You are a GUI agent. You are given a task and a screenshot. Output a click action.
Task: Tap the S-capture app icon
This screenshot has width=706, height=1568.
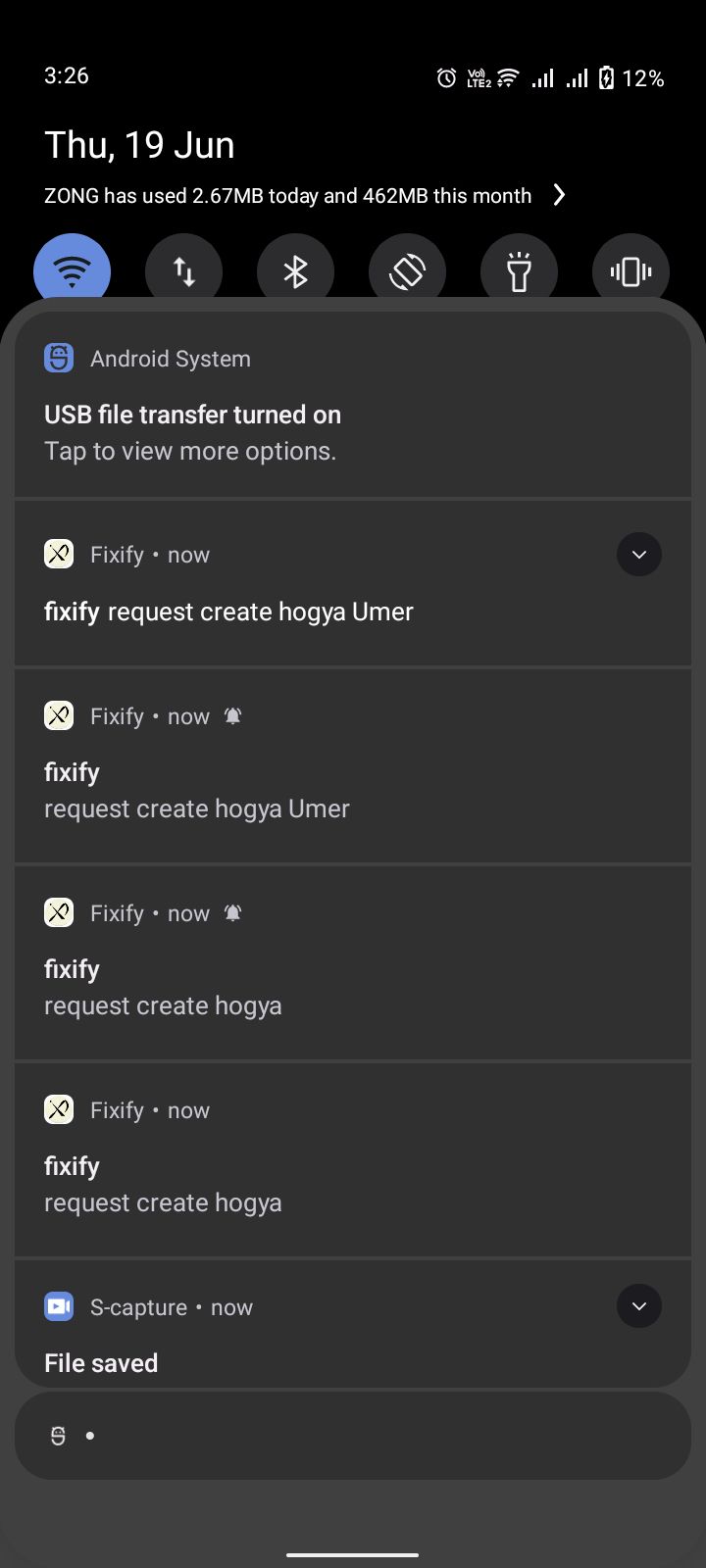59,1306
